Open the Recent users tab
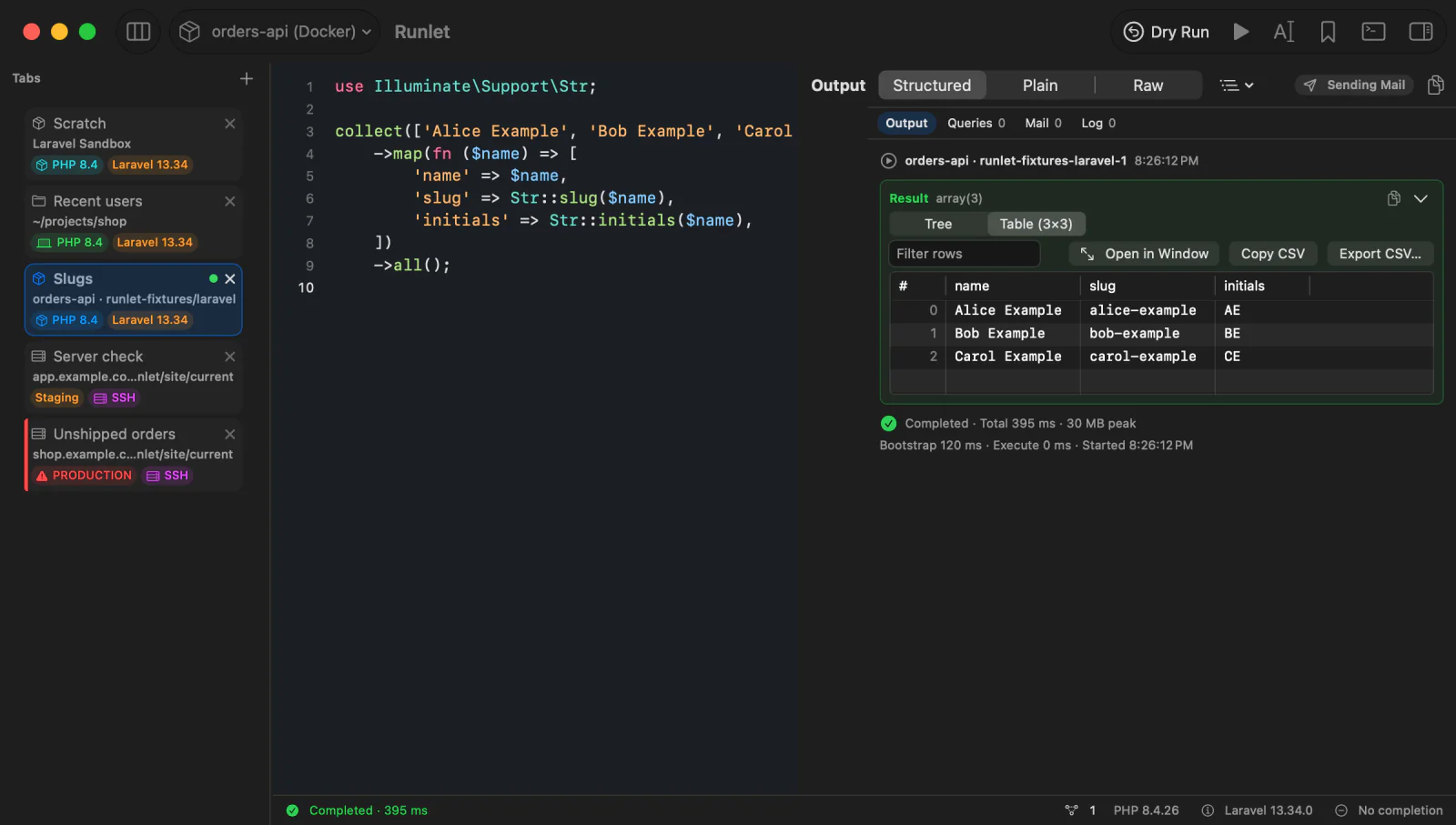The width and height of the screenshot is (1456, 825). pyautogui.click(x=133, y=221)
